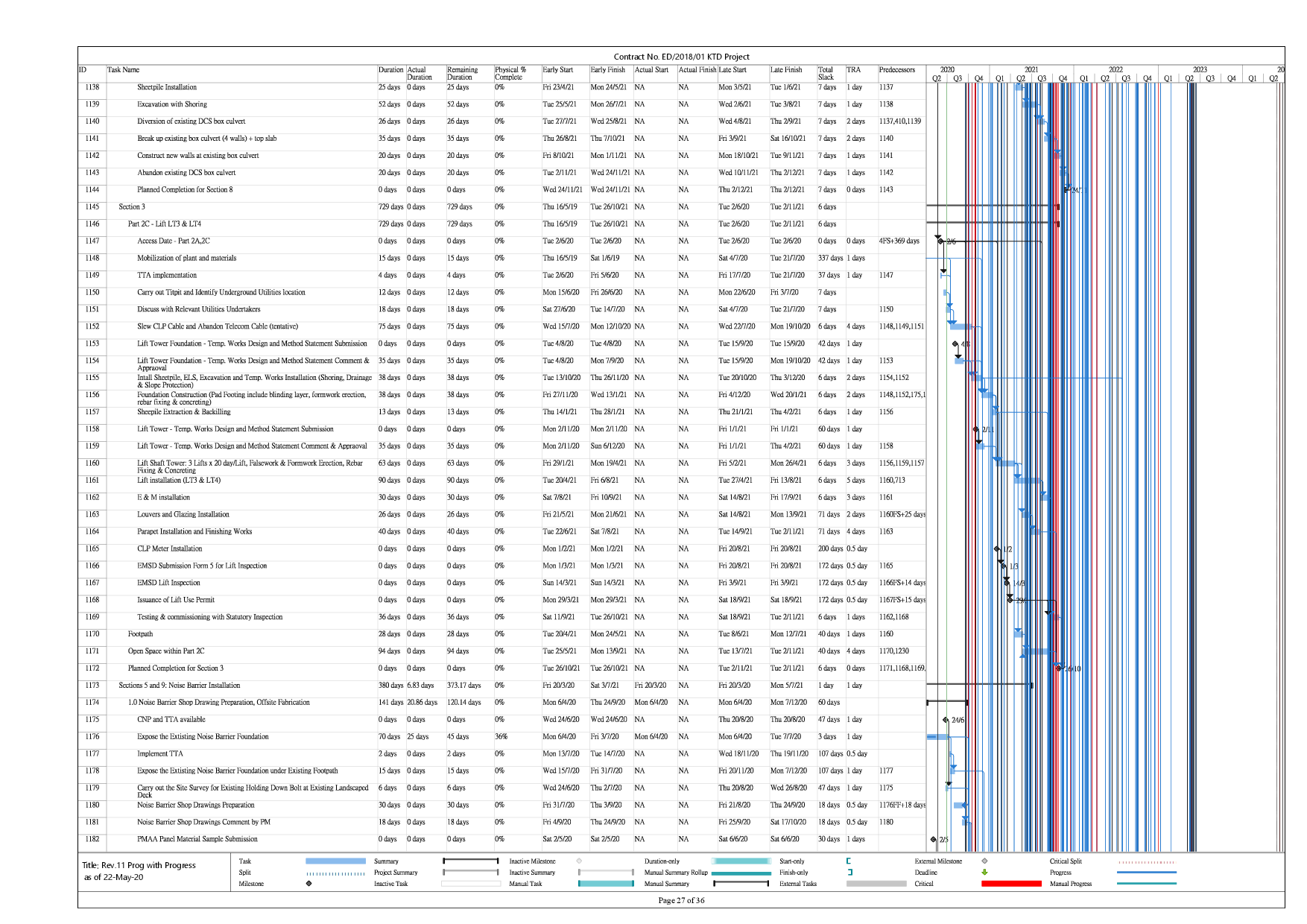Image resolution: width=1307 pixels, height=924 pixels.
Task: Click the Finish-only bracket icon in legend
Action: 849,873
